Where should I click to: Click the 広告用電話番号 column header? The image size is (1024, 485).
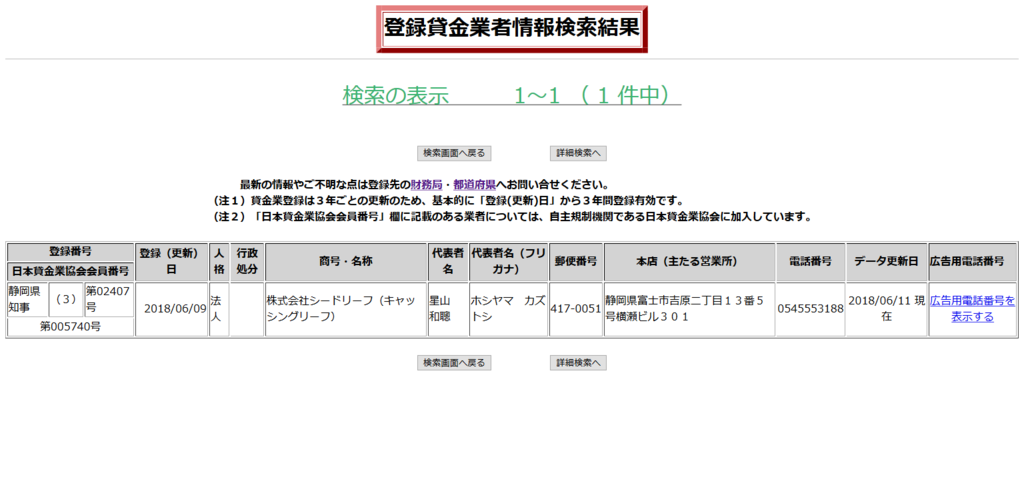972,262
